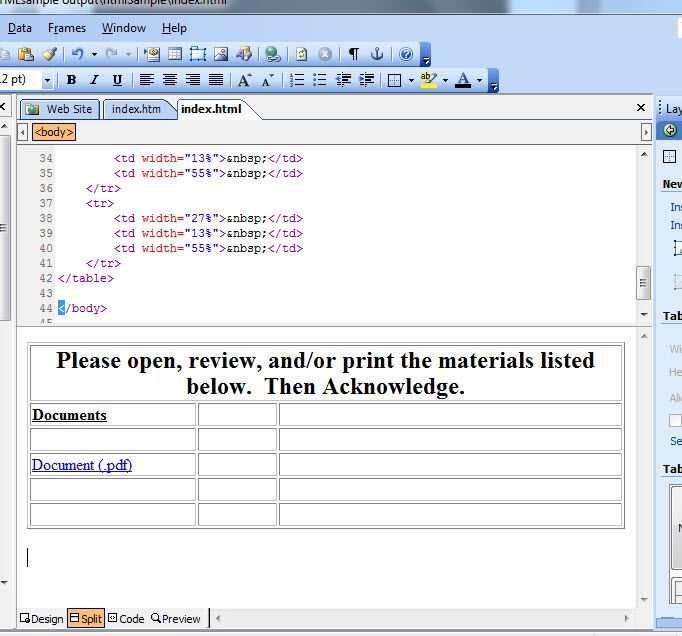
Task: Expand Formatting toolbar options overflow
Action: click(x=494, y=81)
